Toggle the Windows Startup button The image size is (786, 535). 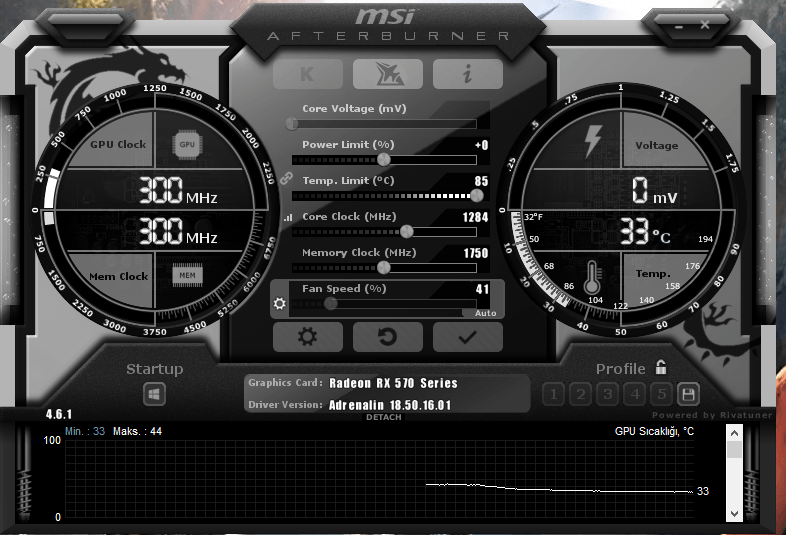(154, 395)
